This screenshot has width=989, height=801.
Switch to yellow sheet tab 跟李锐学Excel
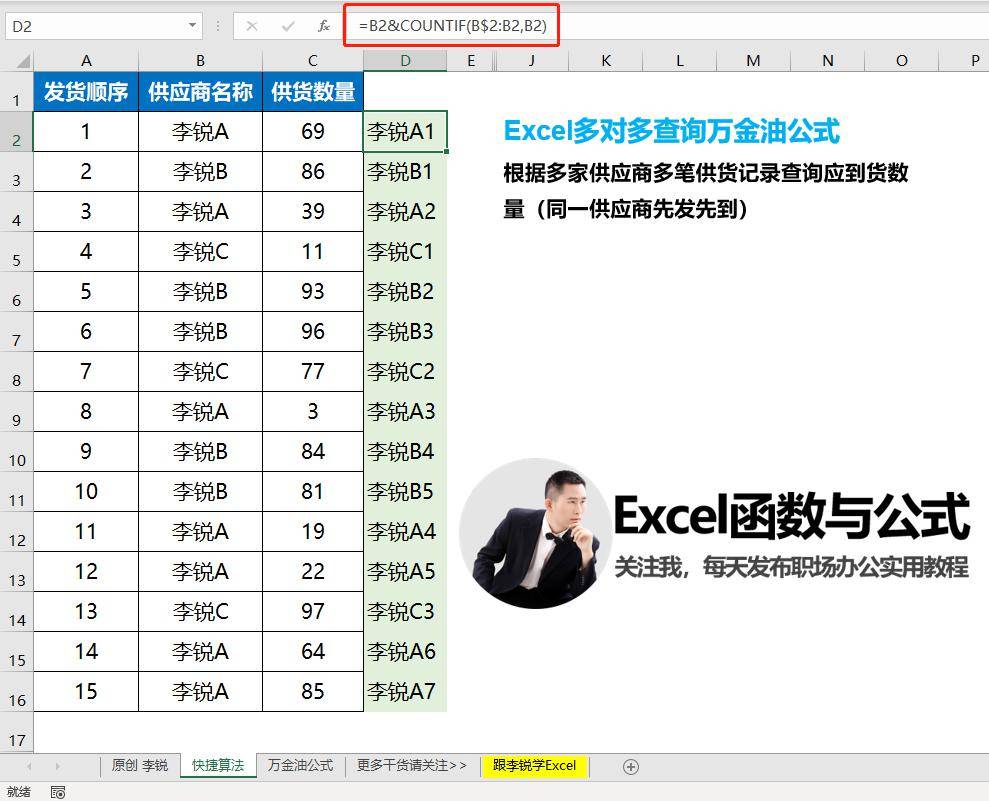click(x=534, y=766)
